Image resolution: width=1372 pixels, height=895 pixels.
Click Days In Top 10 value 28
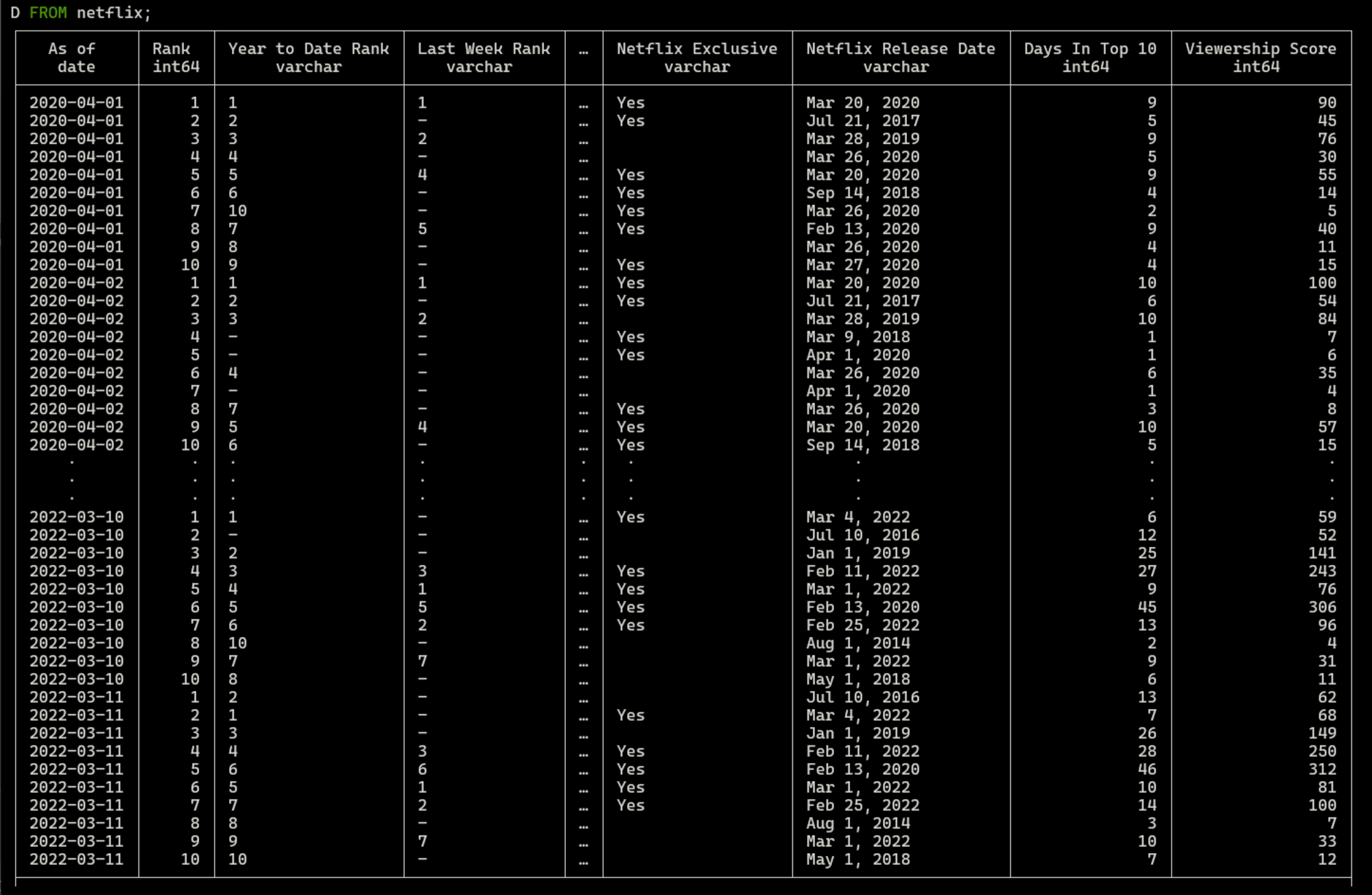1147,752
